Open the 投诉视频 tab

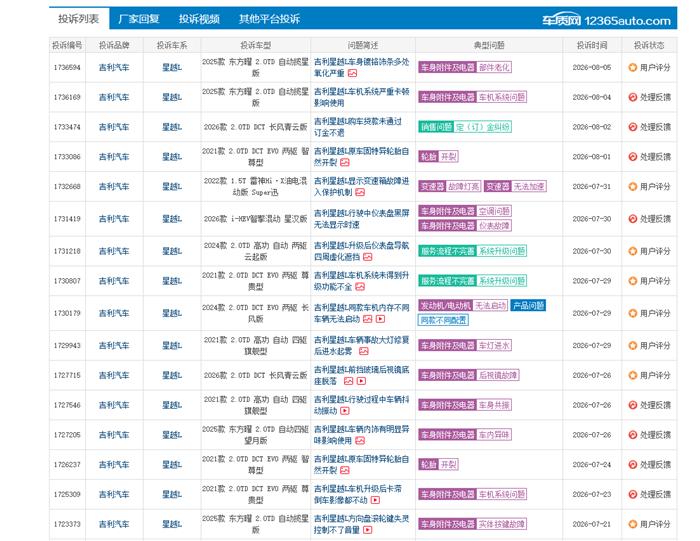point(199,19)
